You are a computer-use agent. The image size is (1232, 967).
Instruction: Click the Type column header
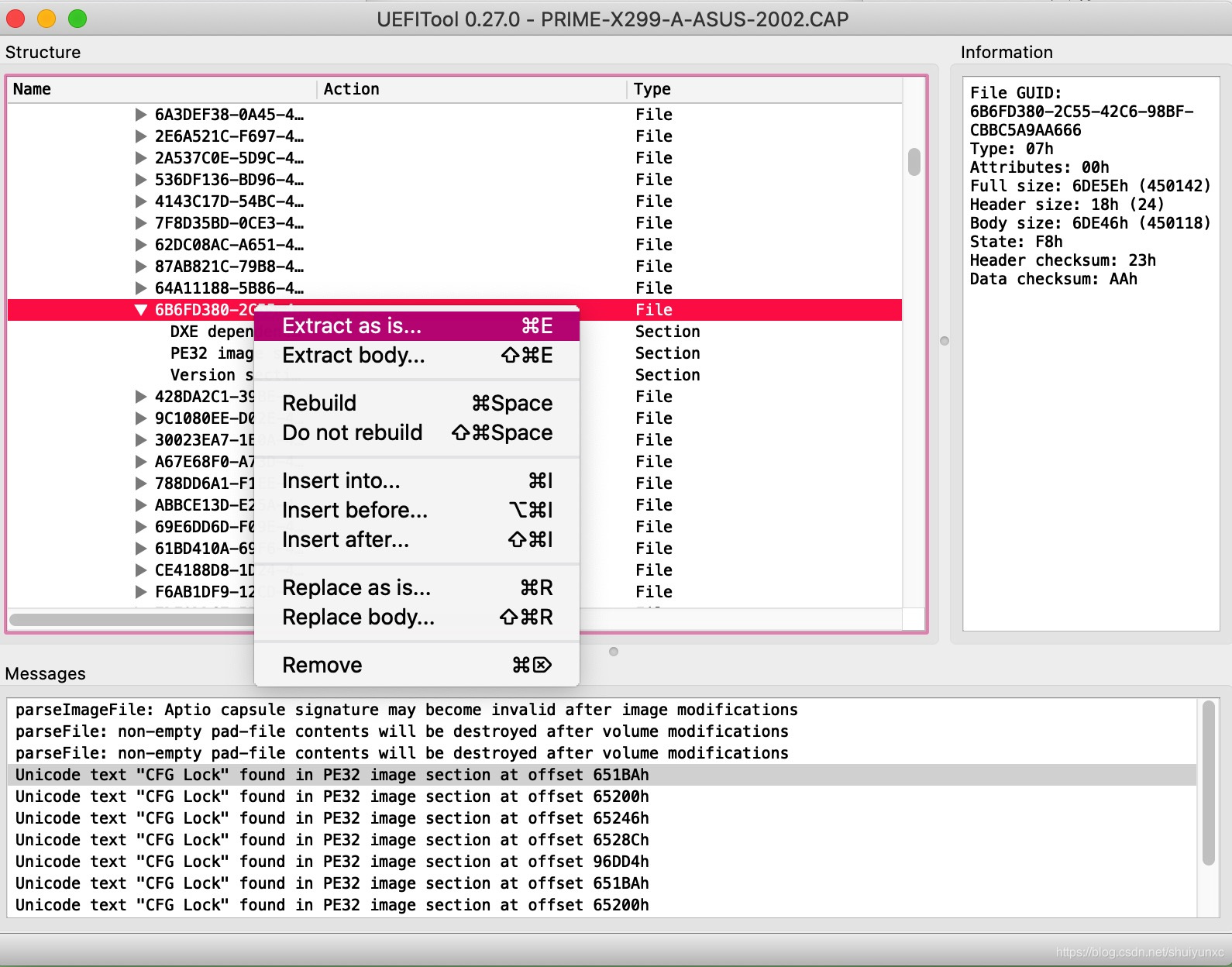click(765, 89)
